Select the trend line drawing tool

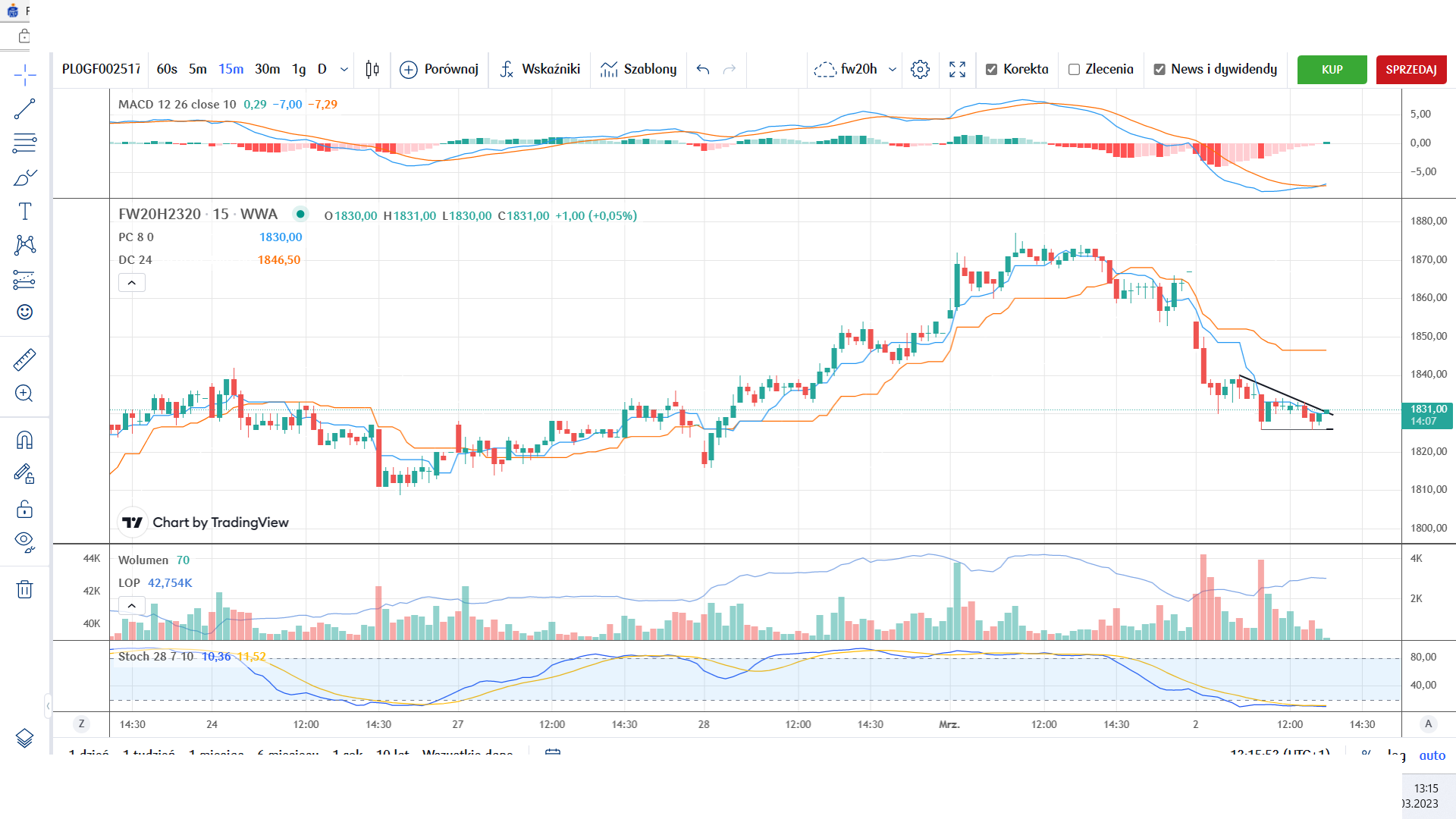pyautogui.click(x=24, y=109)
